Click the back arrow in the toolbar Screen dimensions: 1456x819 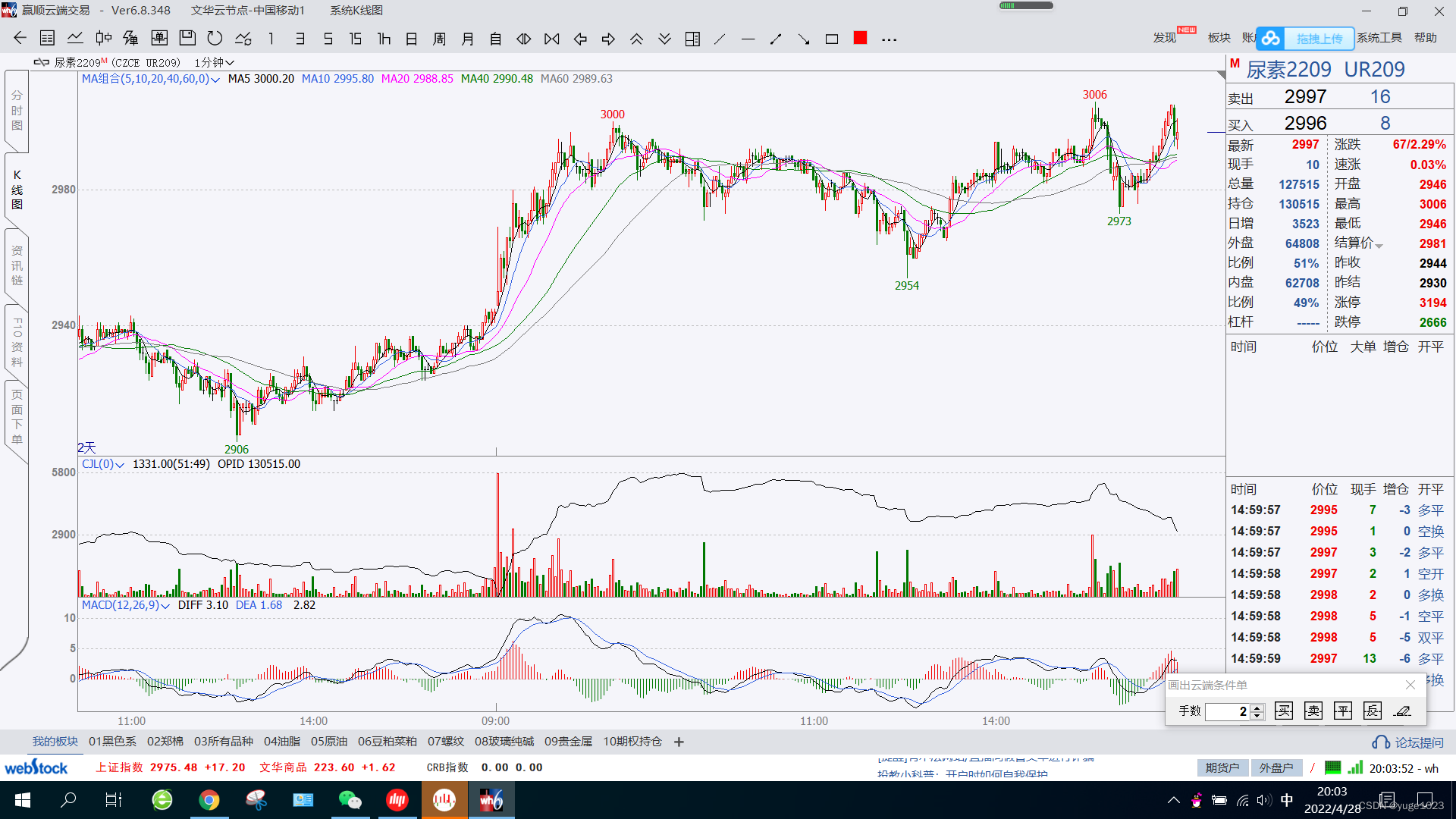coord(20,39)
